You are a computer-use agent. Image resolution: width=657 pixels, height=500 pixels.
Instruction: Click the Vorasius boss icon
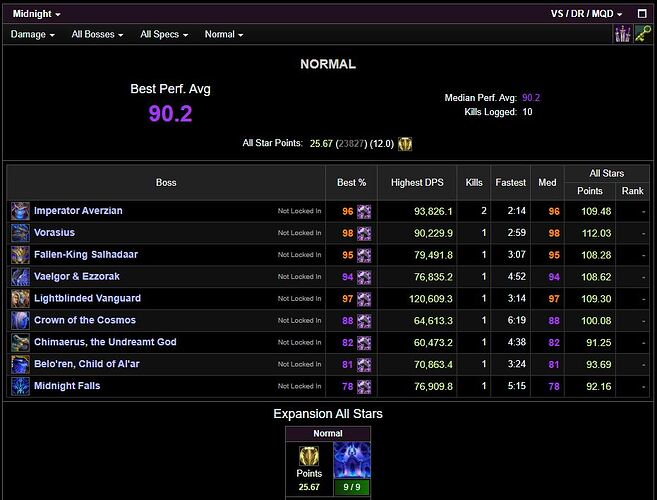coord(20,233)
